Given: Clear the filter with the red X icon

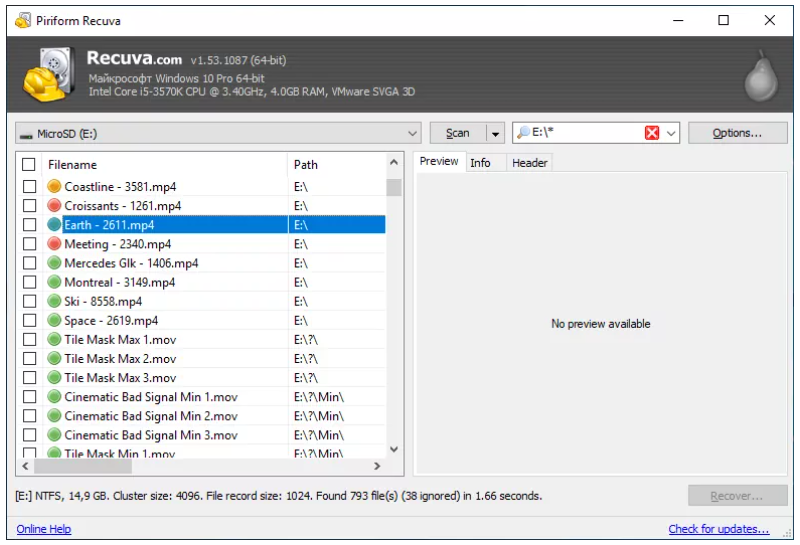Looking at the screenshot, I should (x=652, y=133).
